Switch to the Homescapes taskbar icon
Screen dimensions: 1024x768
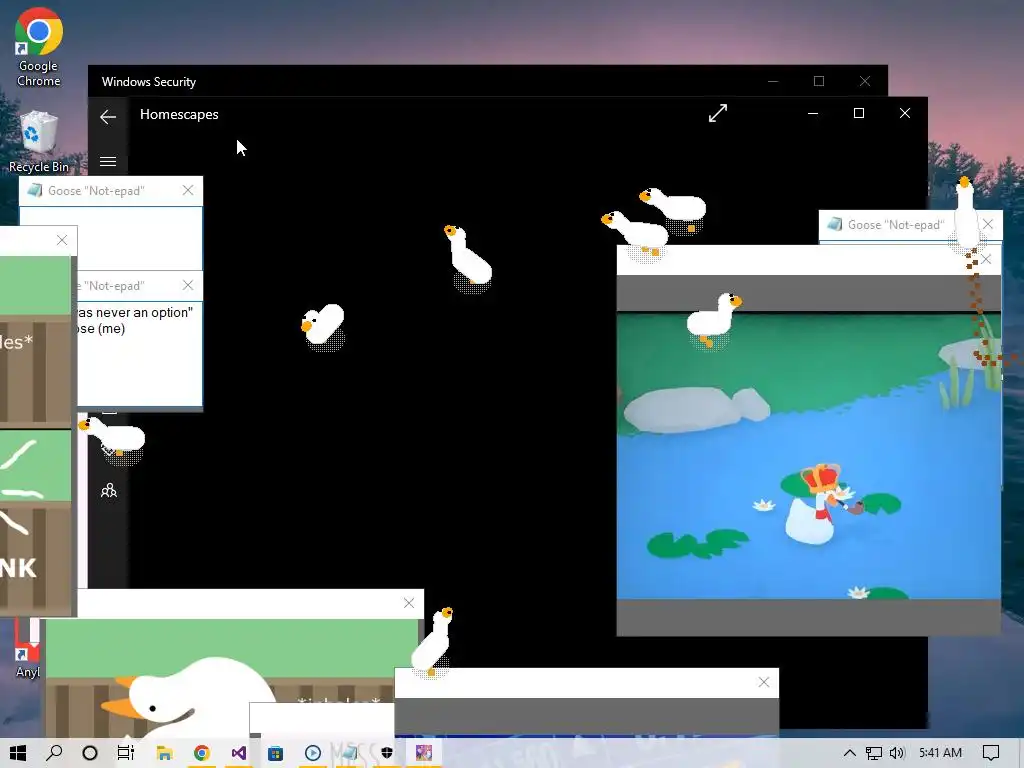[x=424, y=753]
